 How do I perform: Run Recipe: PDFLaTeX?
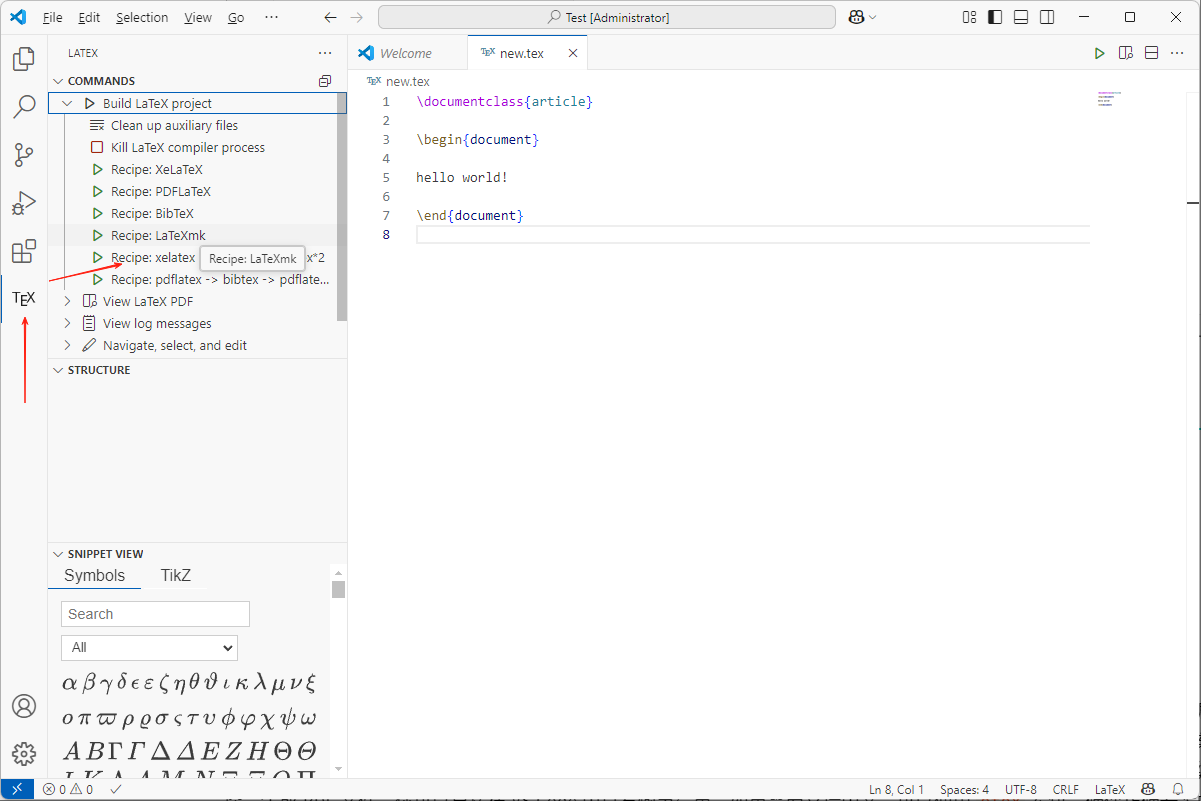160,191
